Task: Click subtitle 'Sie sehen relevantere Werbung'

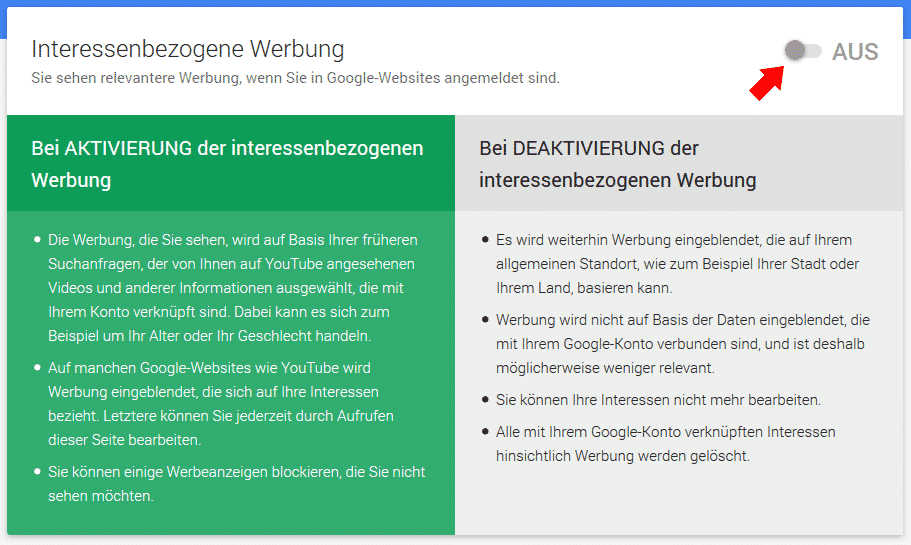Action: (x=295, y=78)
